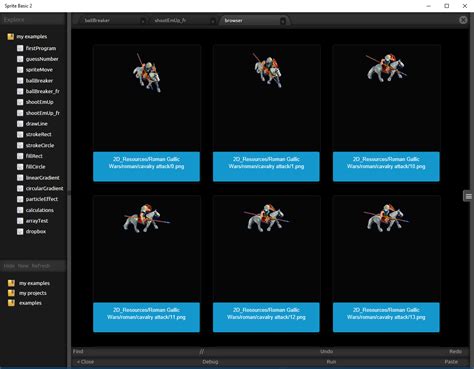
Task: Open the linearGradient example
Action: [42, 178]
